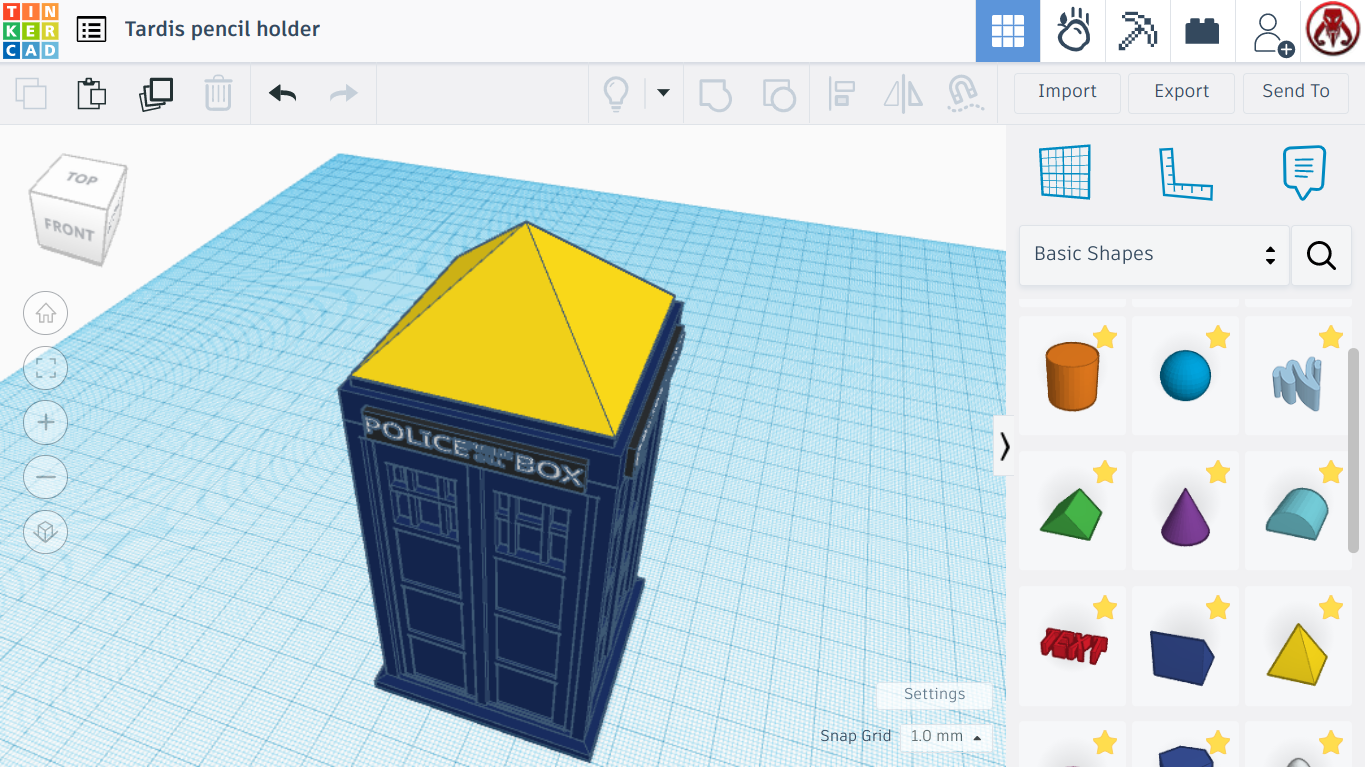Image resolution: width=1365 pixels, height=767 pixels.
Task: Click the Zoom out minus button
Action: tap(46, 477)
